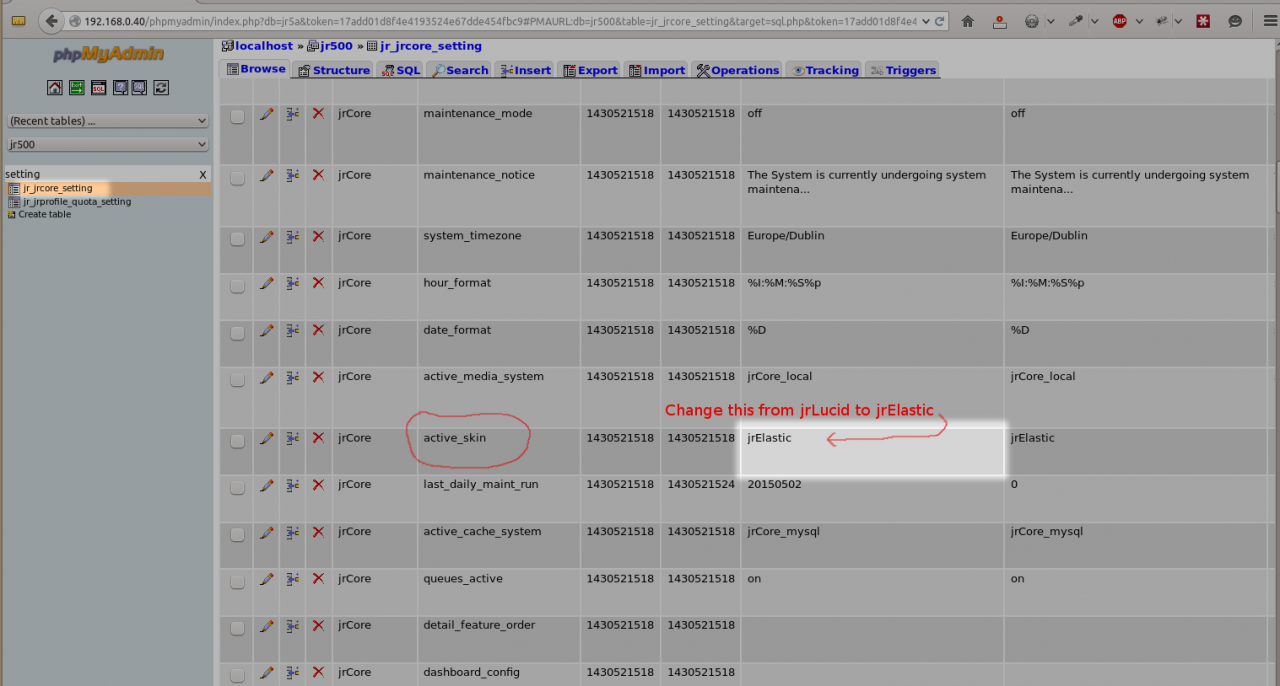Open the Recent tables dropdown
The width and height of the screenshot is (1280, 686).
107,121
